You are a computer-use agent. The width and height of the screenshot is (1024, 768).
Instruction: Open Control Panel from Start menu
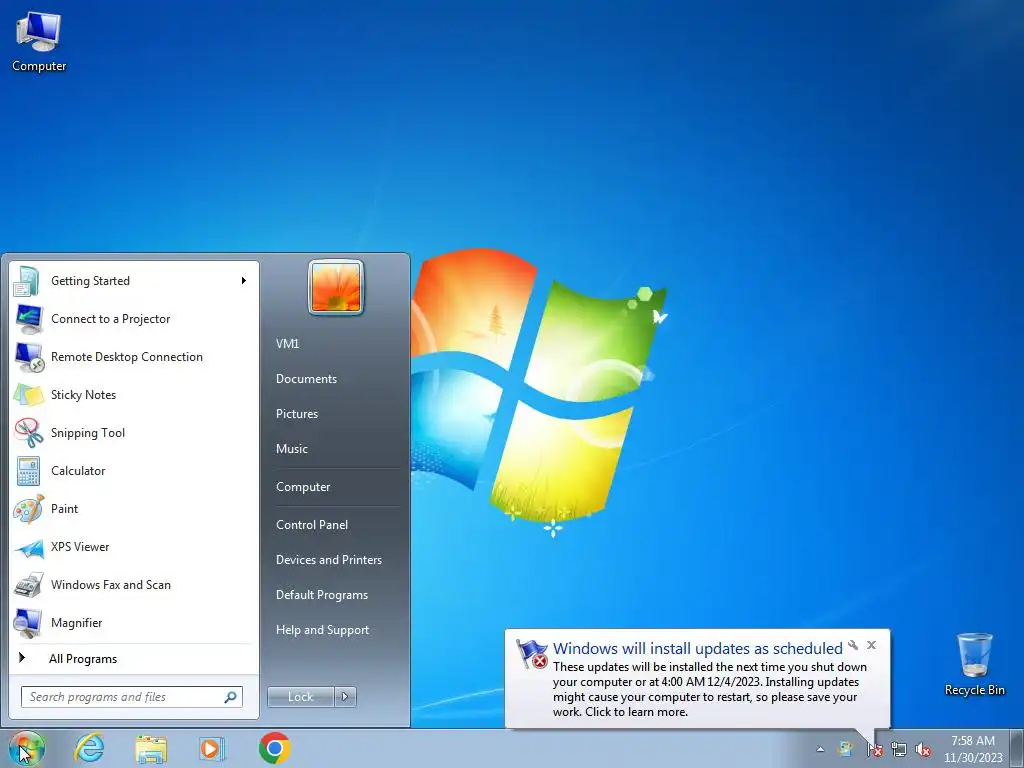(x=312, y=525)
